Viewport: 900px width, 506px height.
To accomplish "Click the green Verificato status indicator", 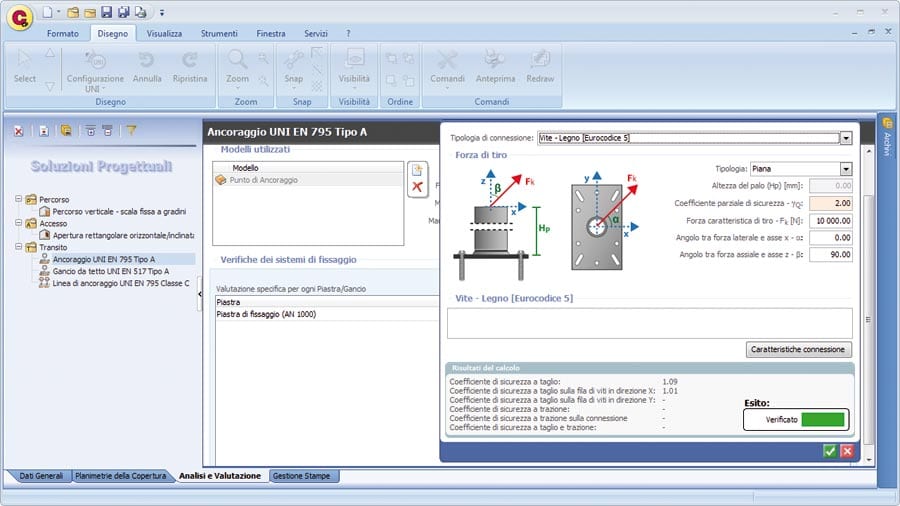I will pos(823,419).
